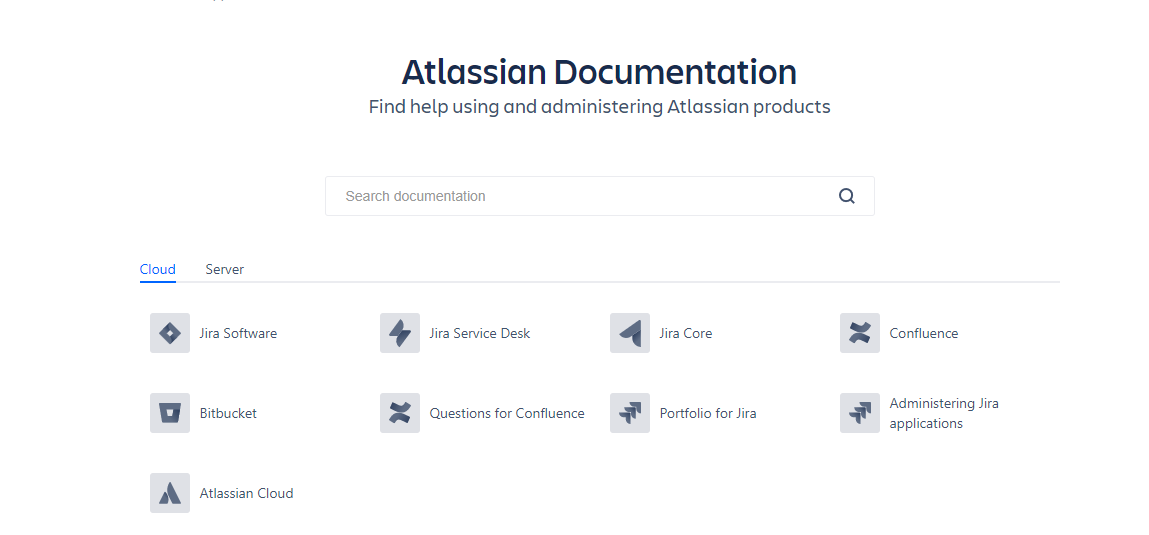The image size is (1149, 535).
Task: Open the Atlassian Cloud text link
Action: point(246,493)
